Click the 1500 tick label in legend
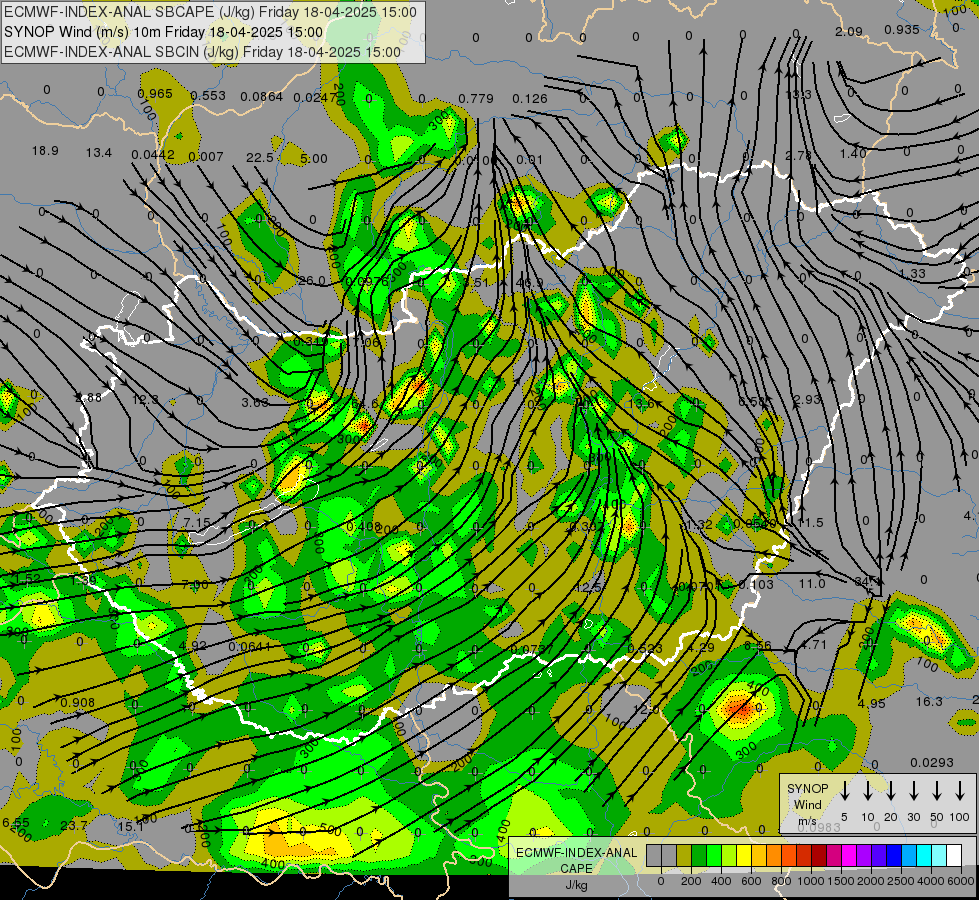Image resolution: width=979 pixels, height=900 pixels. pyautogui.click(x=841, y=881)
